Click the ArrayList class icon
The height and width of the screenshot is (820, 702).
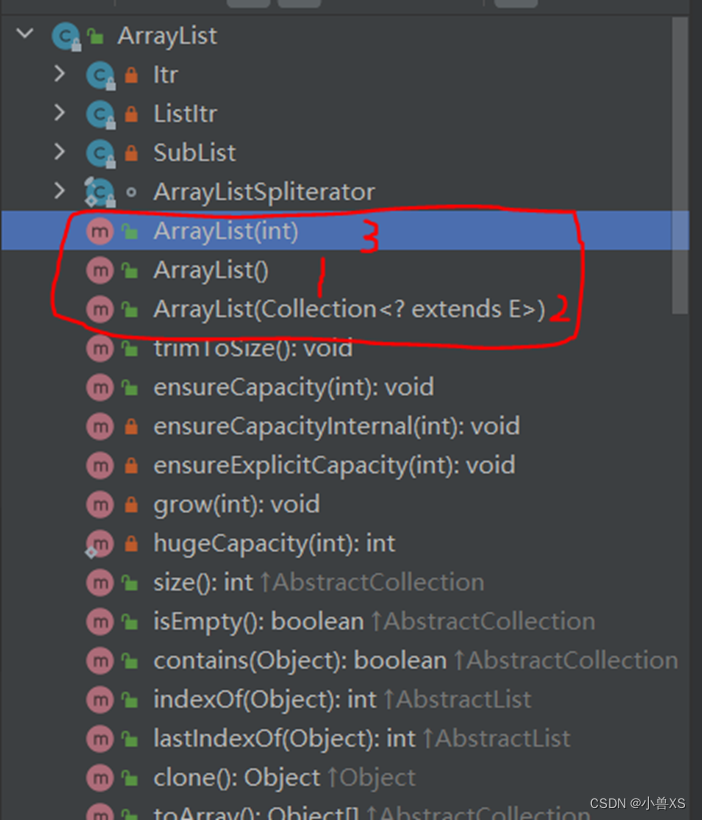coord(66,35)
